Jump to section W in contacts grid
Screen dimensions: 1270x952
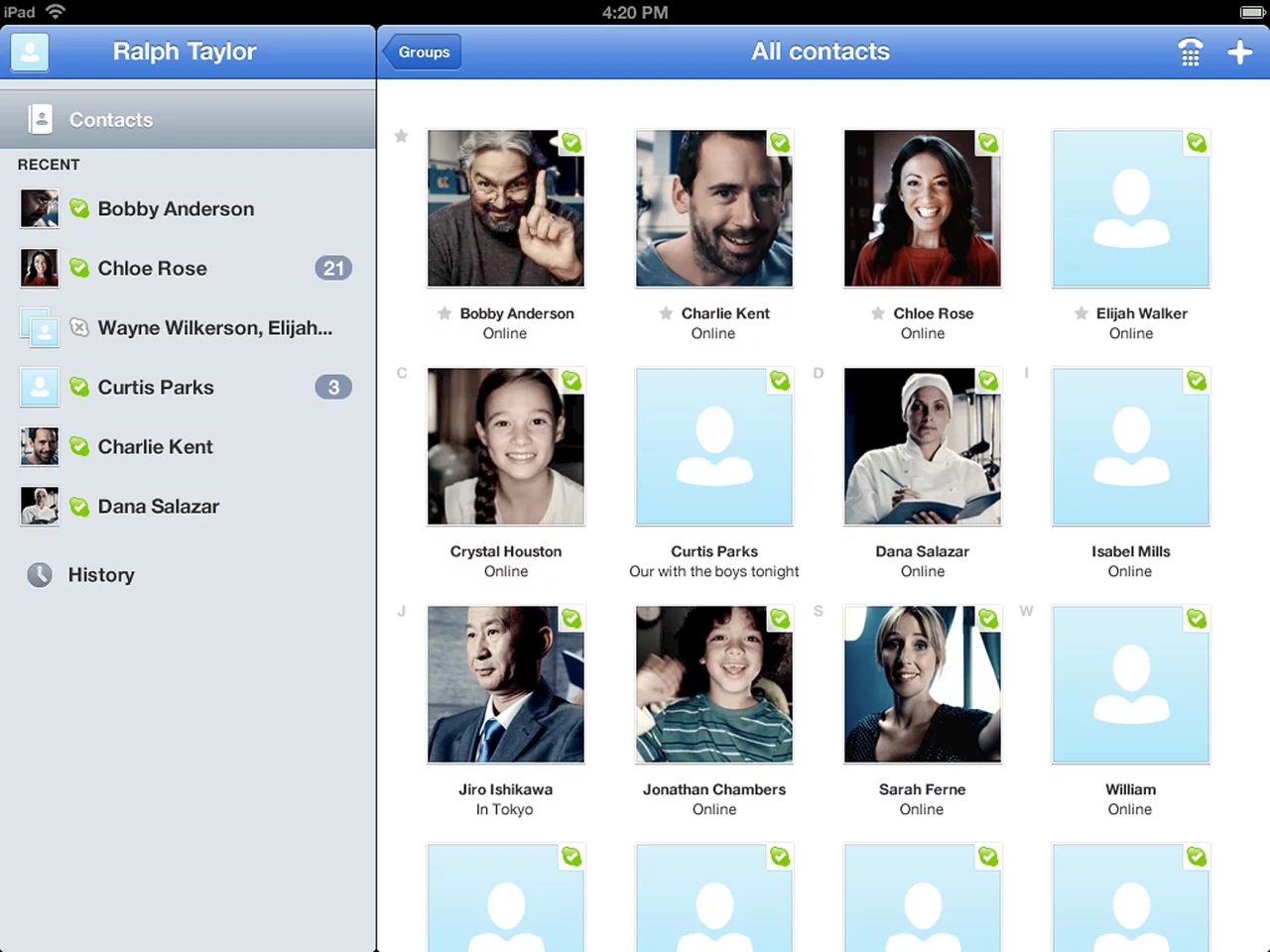pyautogui.click(x=1026, y=611)
